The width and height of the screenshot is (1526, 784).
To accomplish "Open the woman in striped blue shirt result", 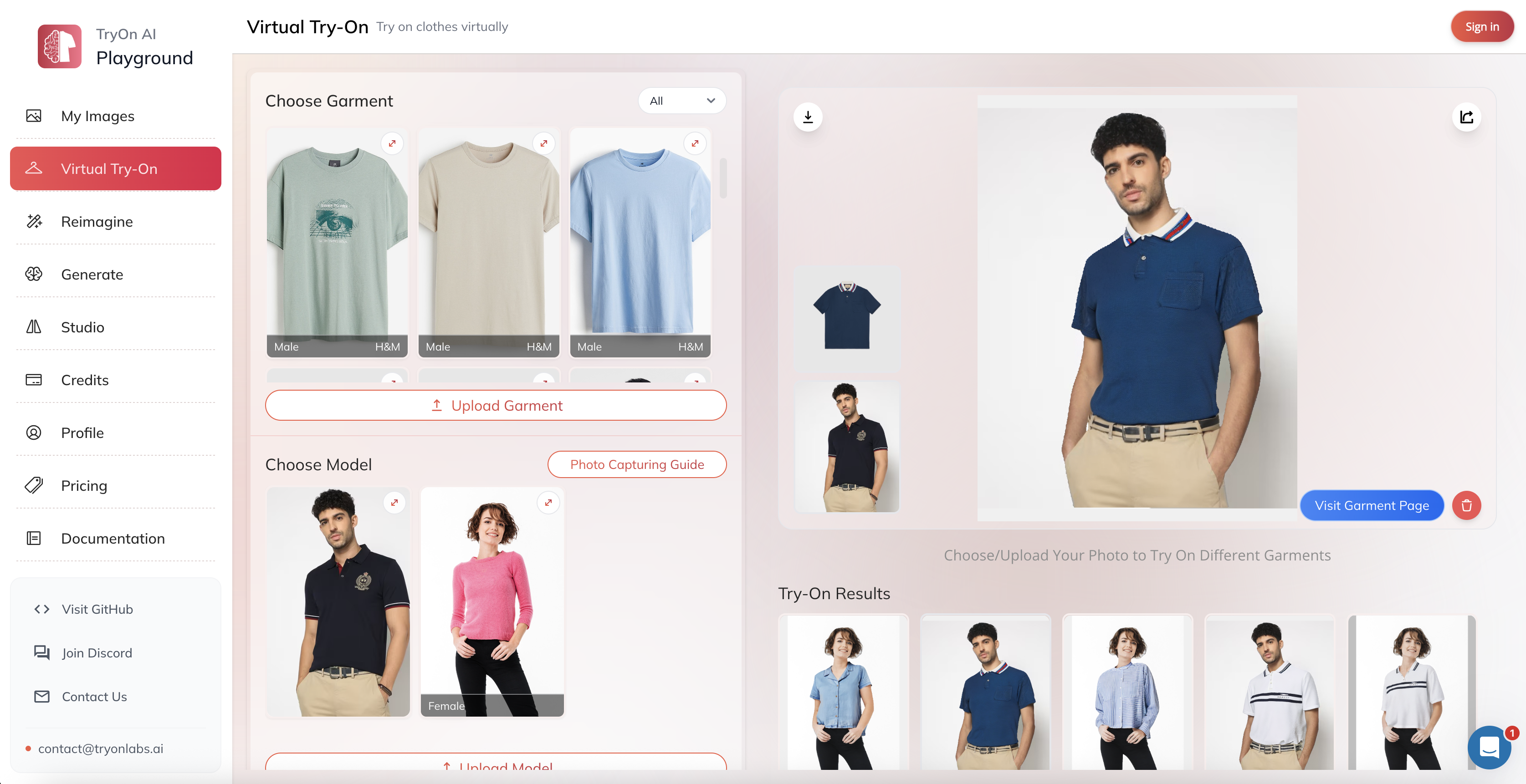I will (x=1128, y=692).
